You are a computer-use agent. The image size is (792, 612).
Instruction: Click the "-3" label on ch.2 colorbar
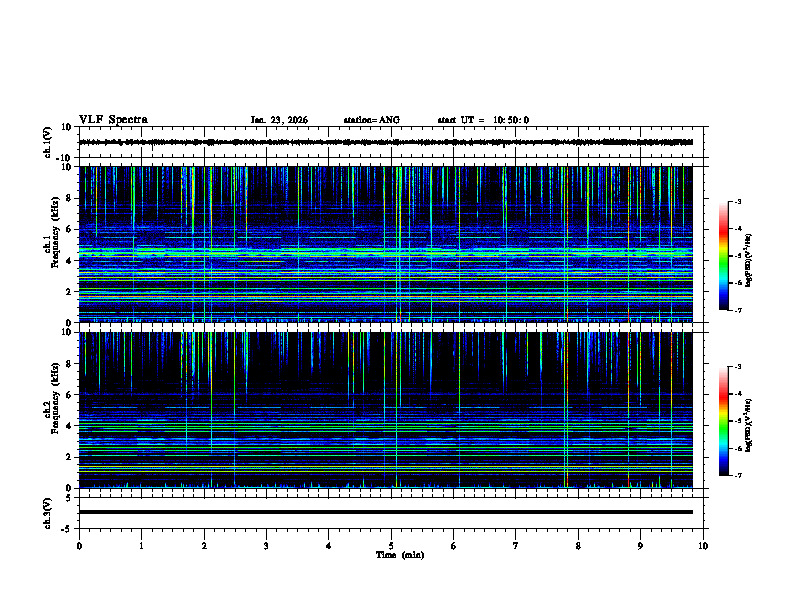pyautogui.click(x=738, y=367)
